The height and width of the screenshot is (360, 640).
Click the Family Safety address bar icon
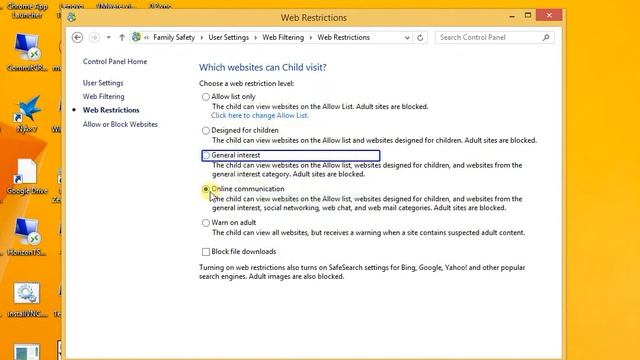tap(136, 37)
